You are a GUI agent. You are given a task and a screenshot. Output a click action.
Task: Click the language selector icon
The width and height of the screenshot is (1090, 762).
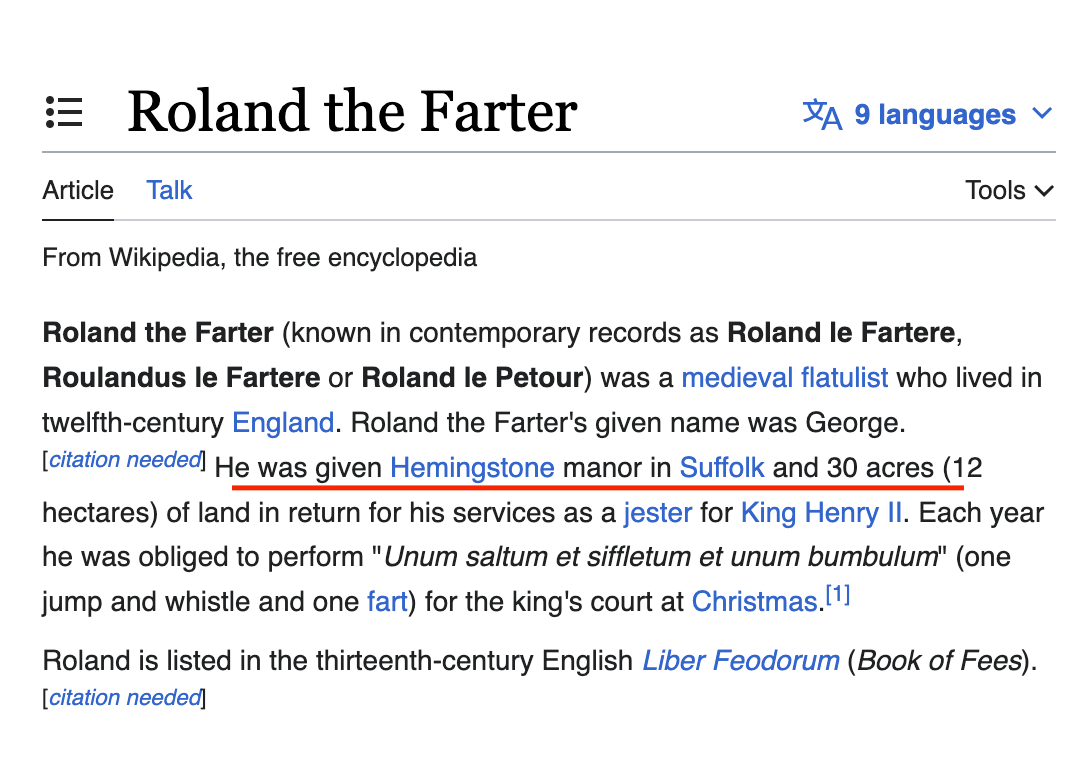pos(821,114)
